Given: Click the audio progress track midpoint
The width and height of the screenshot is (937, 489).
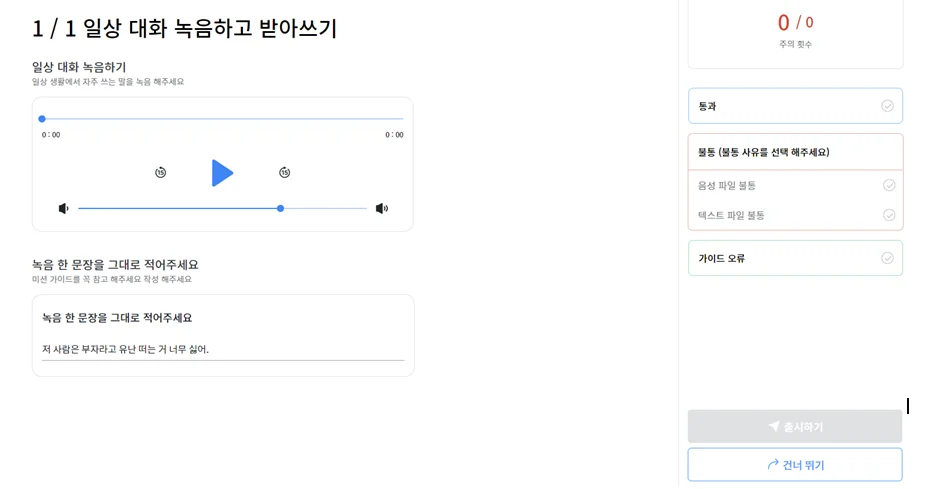Looking at the screenshot, I should pos(222,119).
